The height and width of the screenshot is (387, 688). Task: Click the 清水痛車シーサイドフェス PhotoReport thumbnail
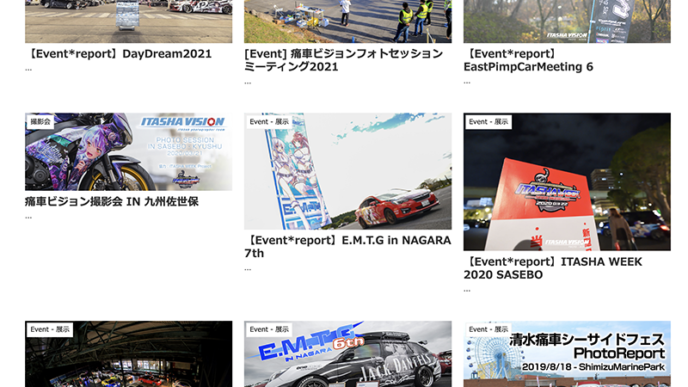[567, 354]
